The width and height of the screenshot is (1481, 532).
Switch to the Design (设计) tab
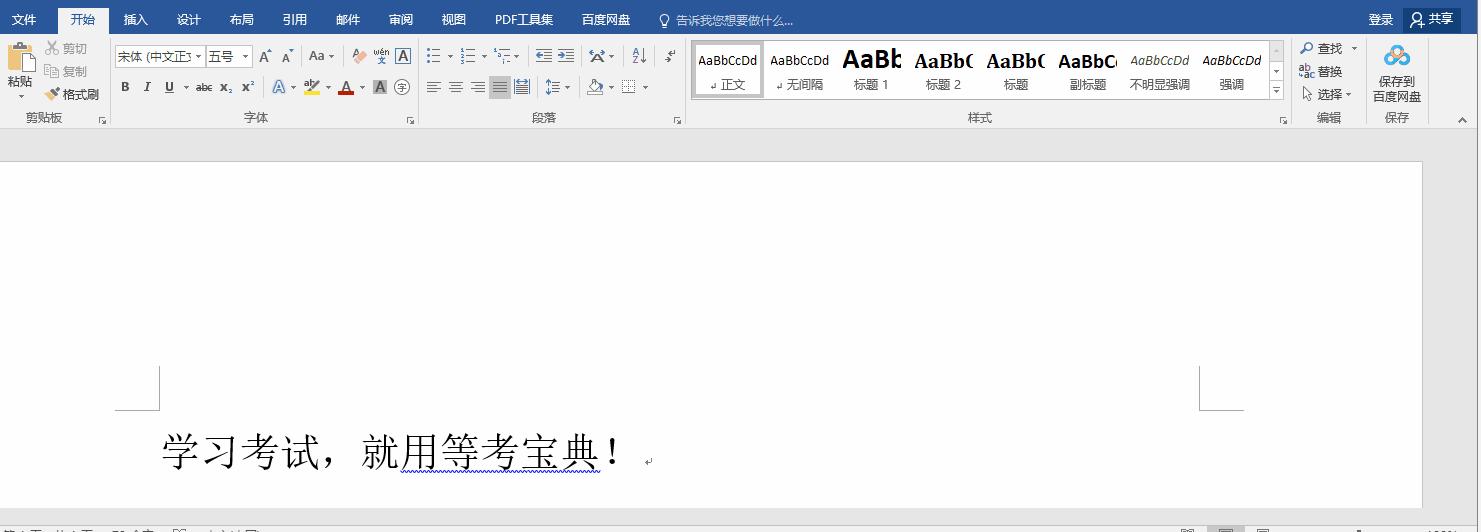coord(188,20)
